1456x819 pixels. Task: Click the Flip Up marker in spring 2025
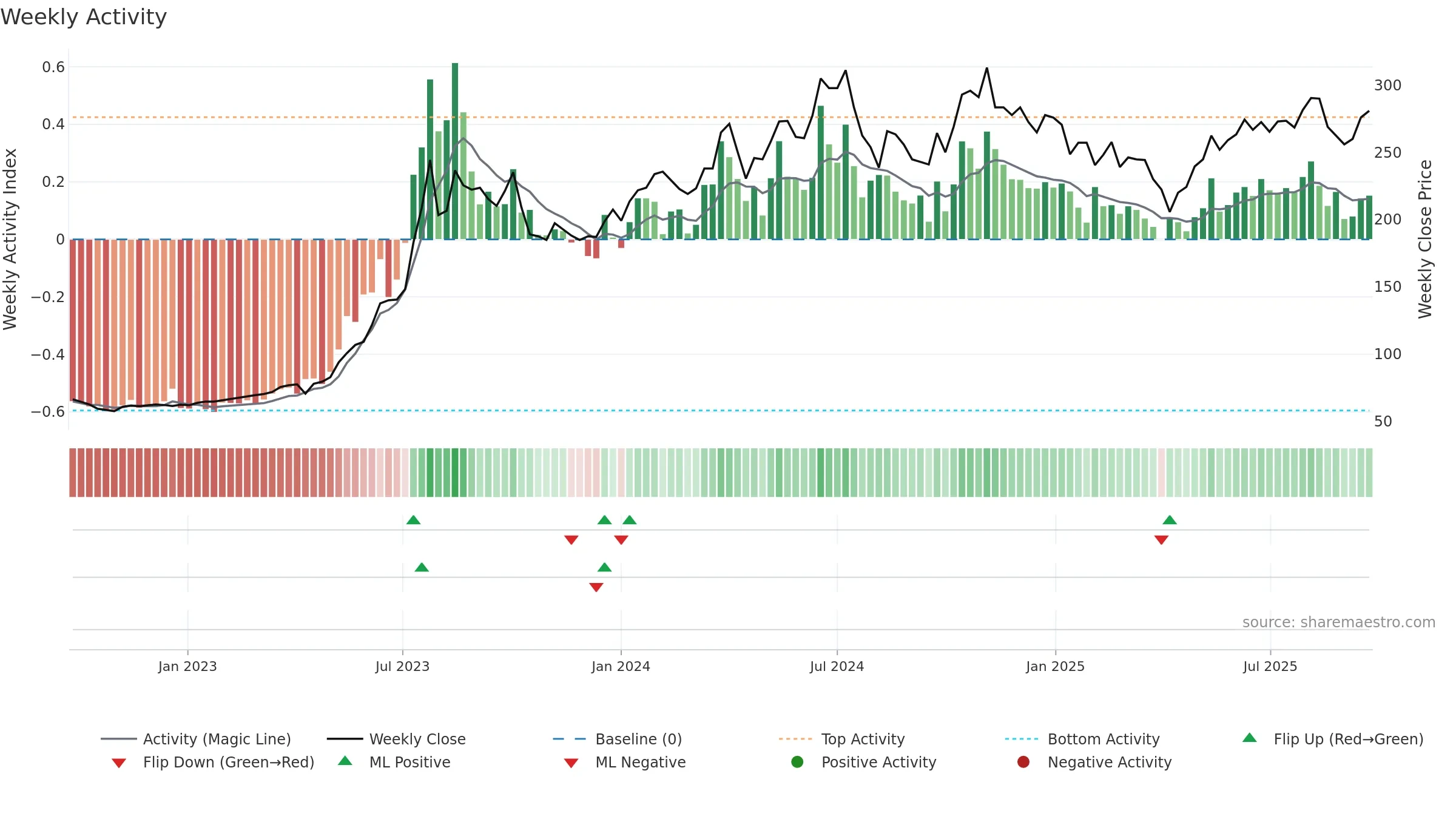coord(1170,520)
